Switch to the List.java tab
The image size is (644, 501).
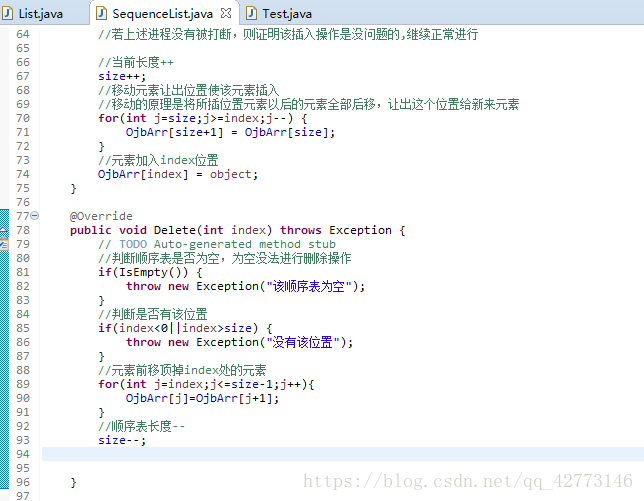tap(41, 14)
